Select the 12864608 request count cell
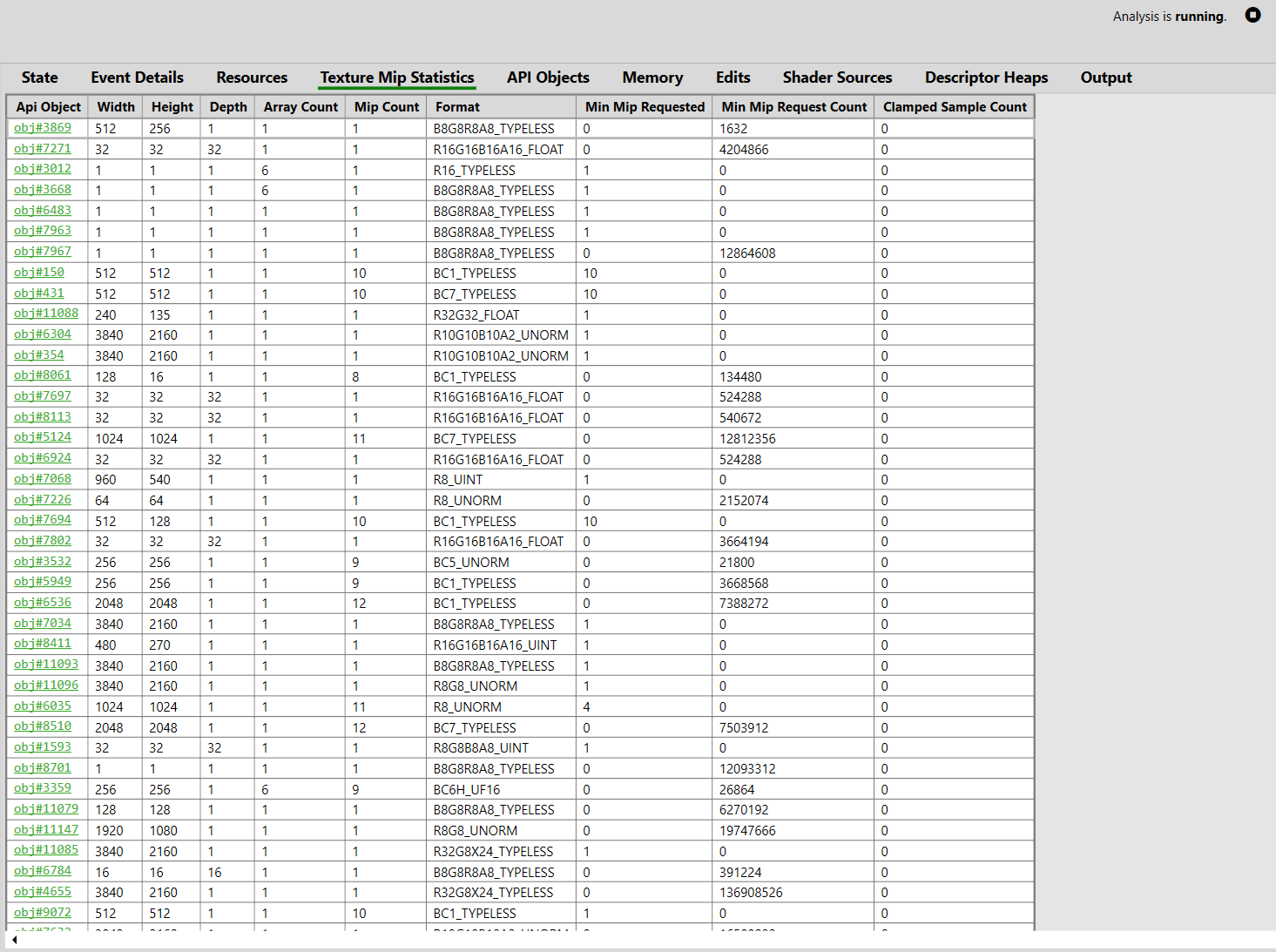The height and width of the screenshot is (952, 1276). [x=793, y=253]
